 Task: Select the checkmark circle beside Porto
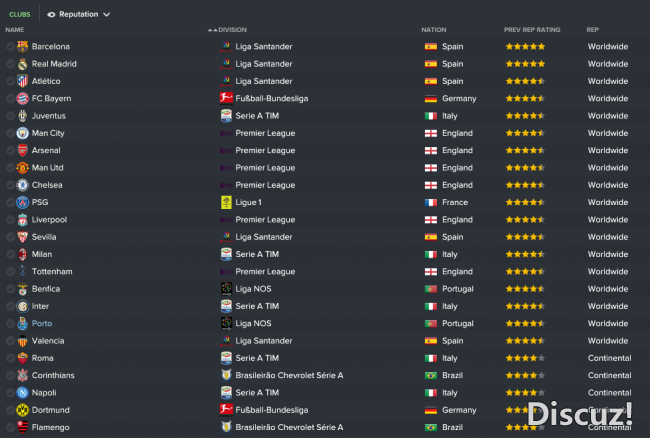click(10, 323)
